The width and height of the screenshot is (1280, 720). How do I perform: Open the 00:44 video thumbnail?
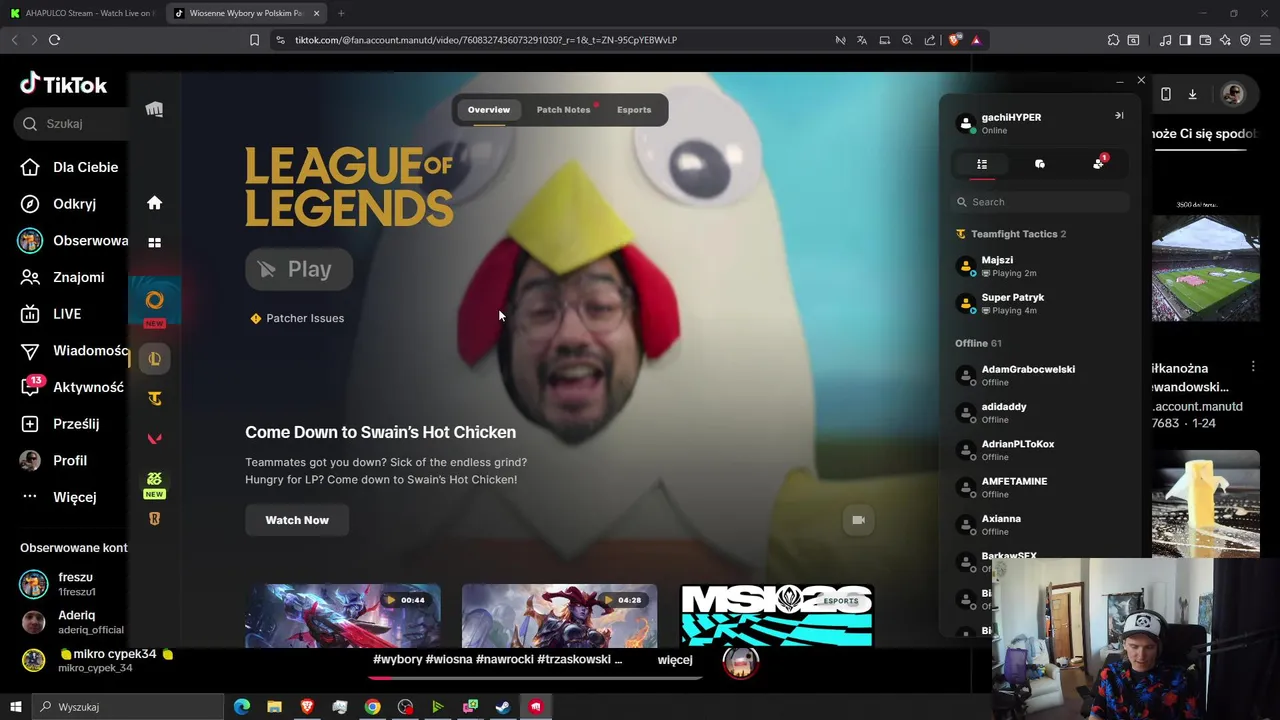[343, 616]
